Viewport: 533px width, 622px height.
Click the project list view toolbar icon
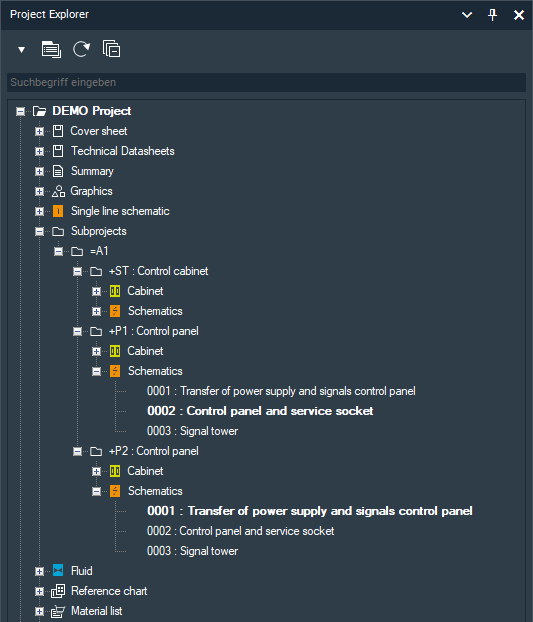pos(51,50)
